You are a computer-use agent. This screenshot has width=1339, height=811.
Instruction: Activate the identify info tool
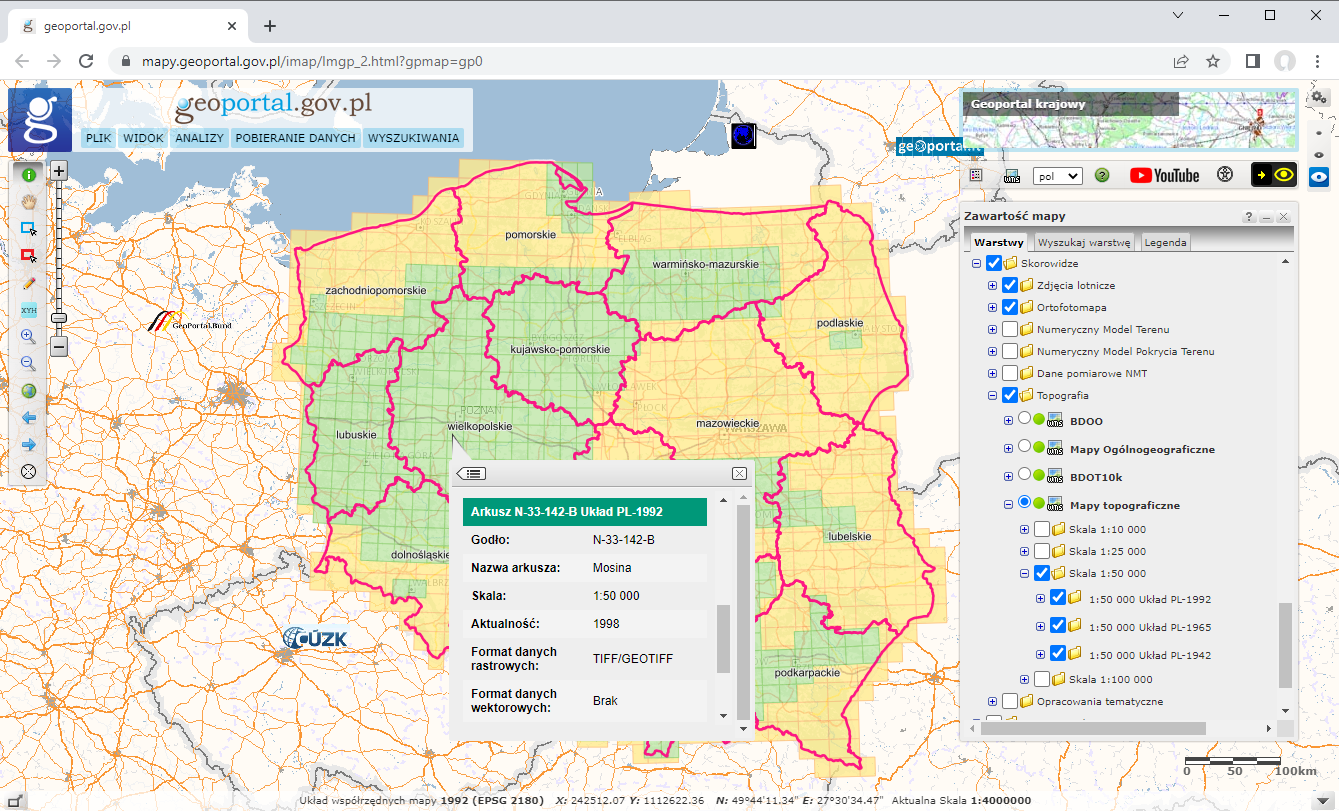29,174
